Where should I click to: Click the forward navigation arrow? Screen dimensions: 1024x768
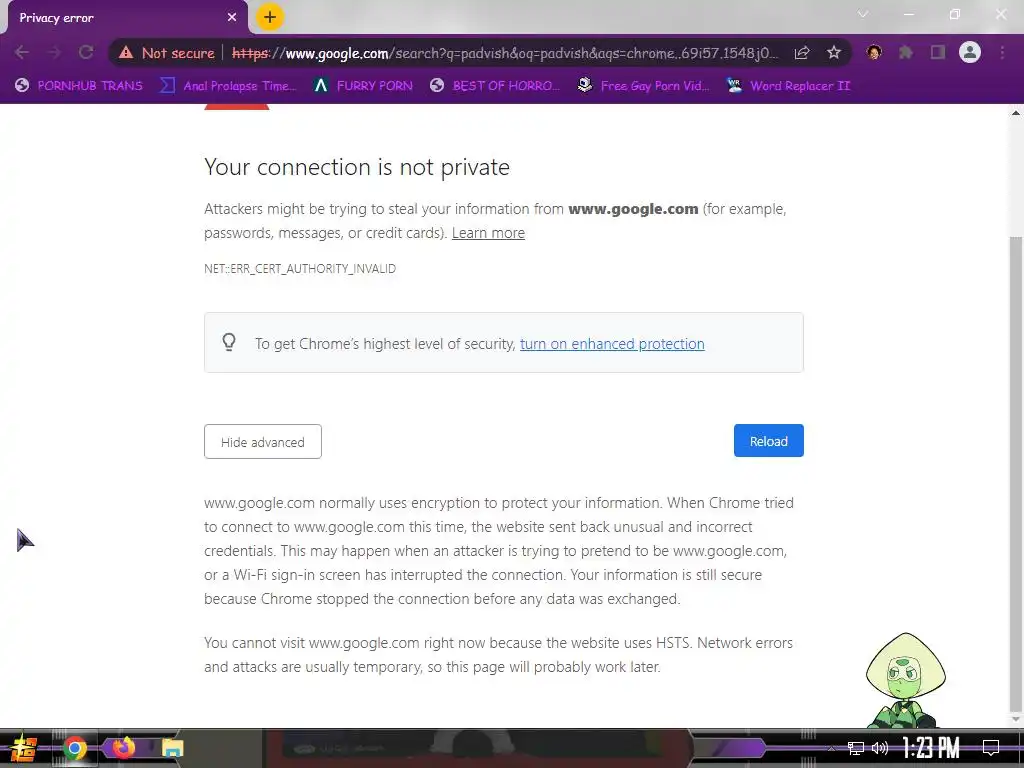point(54,52)
